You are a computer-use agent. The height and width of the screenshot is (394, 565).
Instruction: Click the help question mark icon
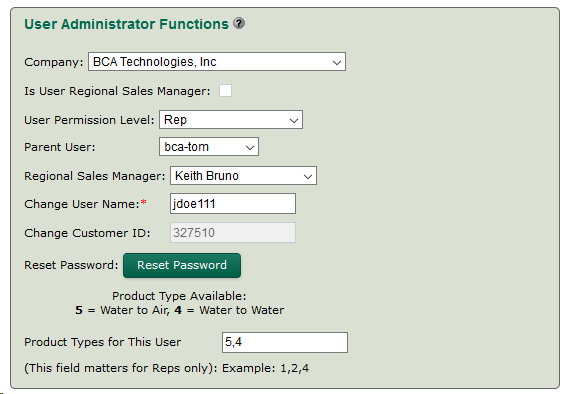(239, 23)
